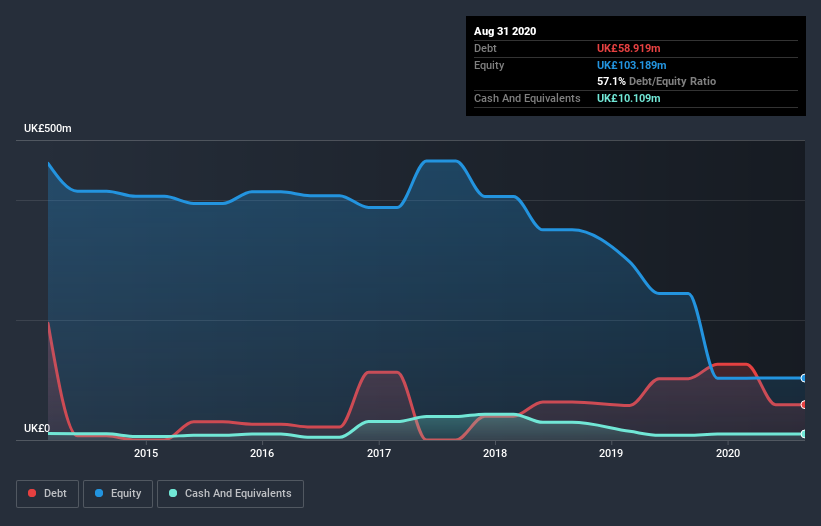Click the UK£500m y-axis label
The height and width of the screenshot is (526, 821).
pos(48,128)
